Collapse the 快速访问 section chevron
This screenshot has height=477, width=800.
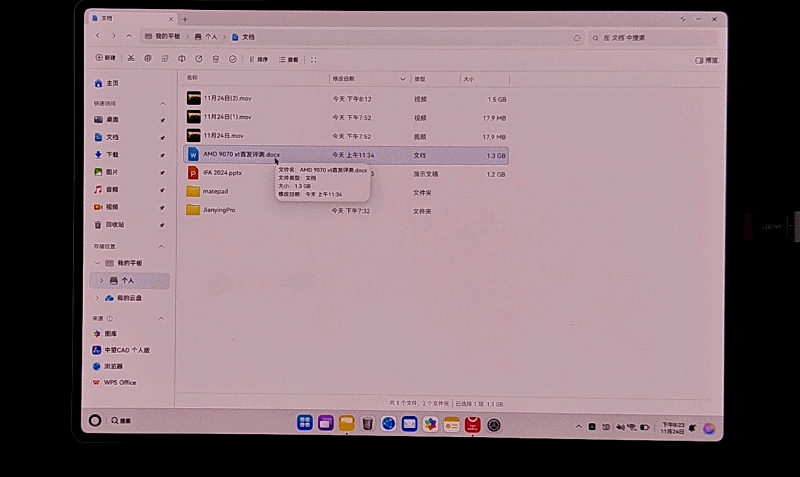162,103
